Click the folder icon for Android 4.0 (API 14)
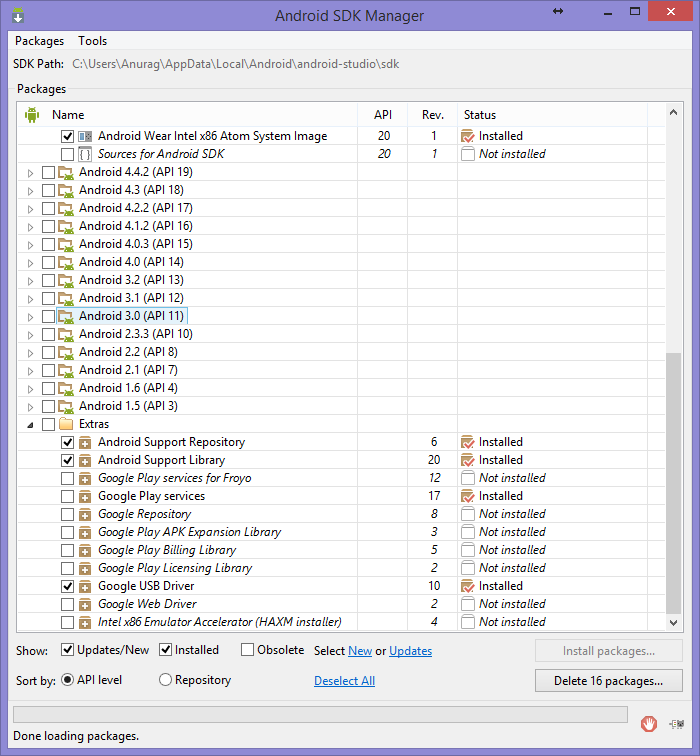The height and width of the screenshot is (756, 700). click(x=66, y=262)
